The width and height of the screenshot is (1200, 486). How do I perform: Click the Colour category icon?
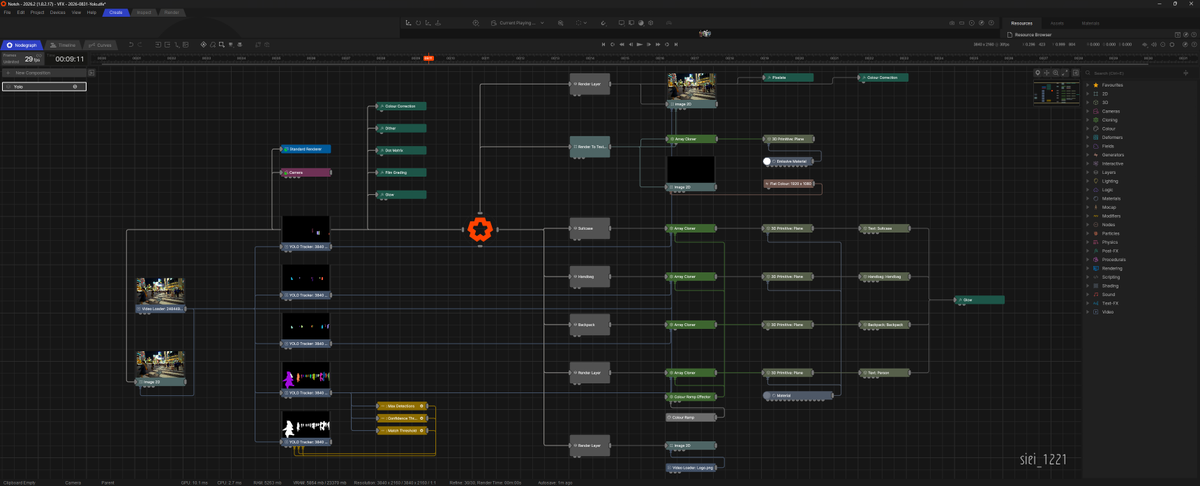pos(1097,128)
